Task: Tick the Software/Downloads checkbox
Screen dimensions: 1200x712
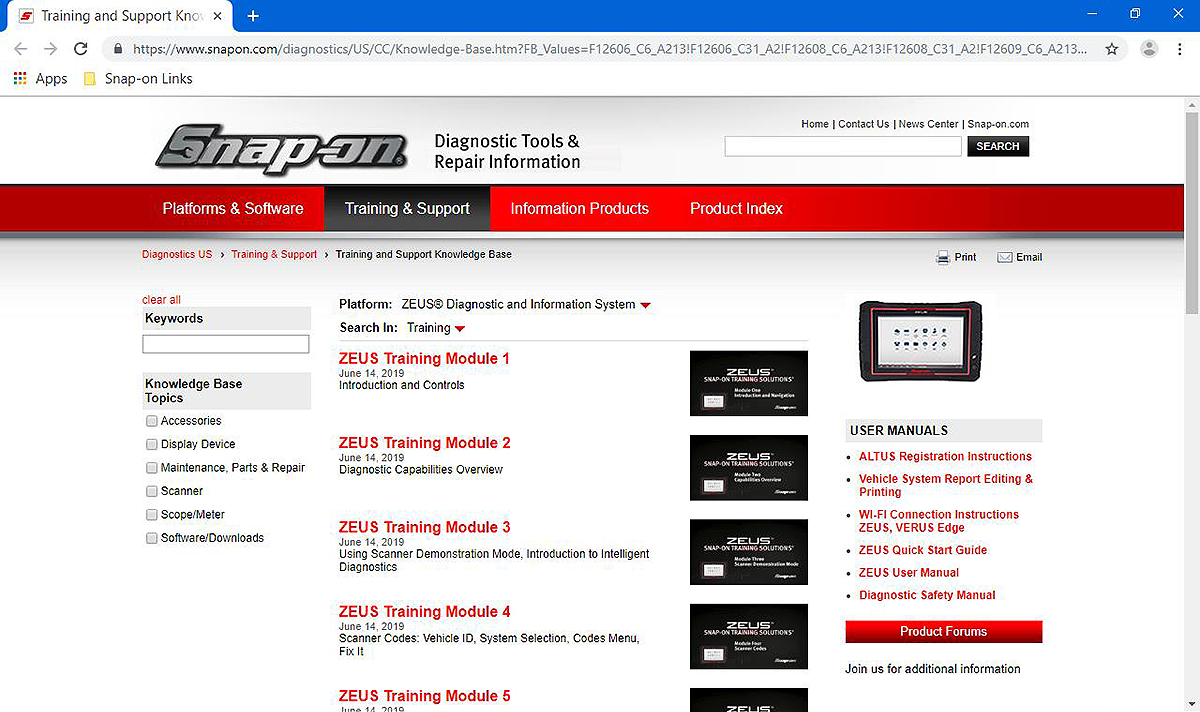Action: pyautogui.click(x=152, y=538)
